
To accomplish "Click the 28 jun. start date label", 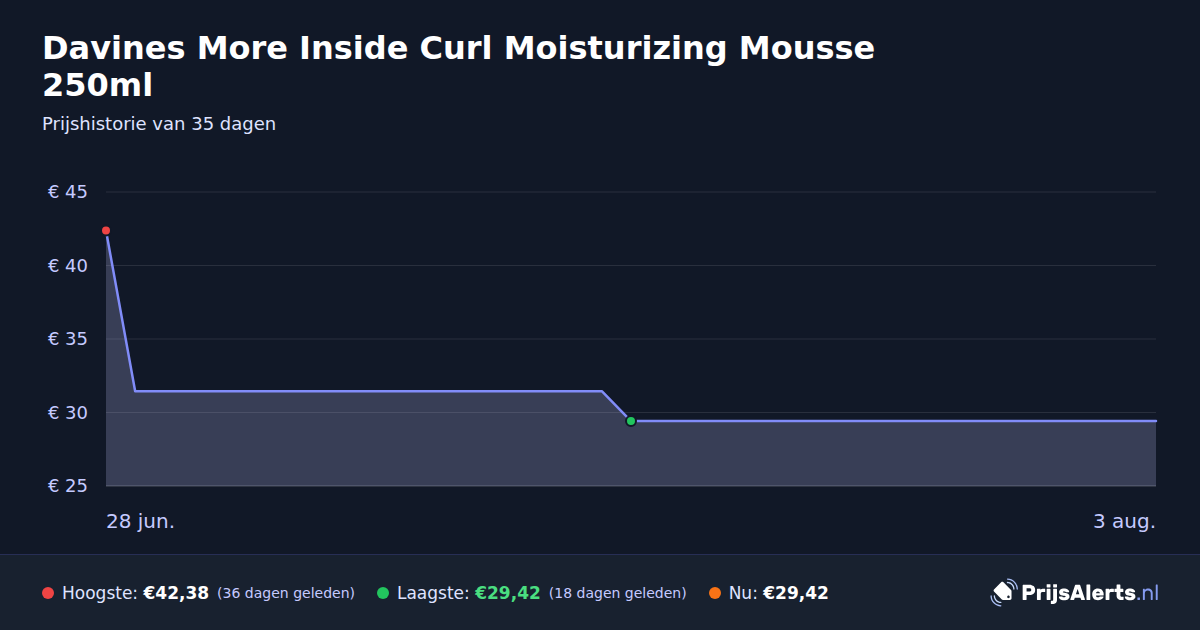I will tap(141, 522).
